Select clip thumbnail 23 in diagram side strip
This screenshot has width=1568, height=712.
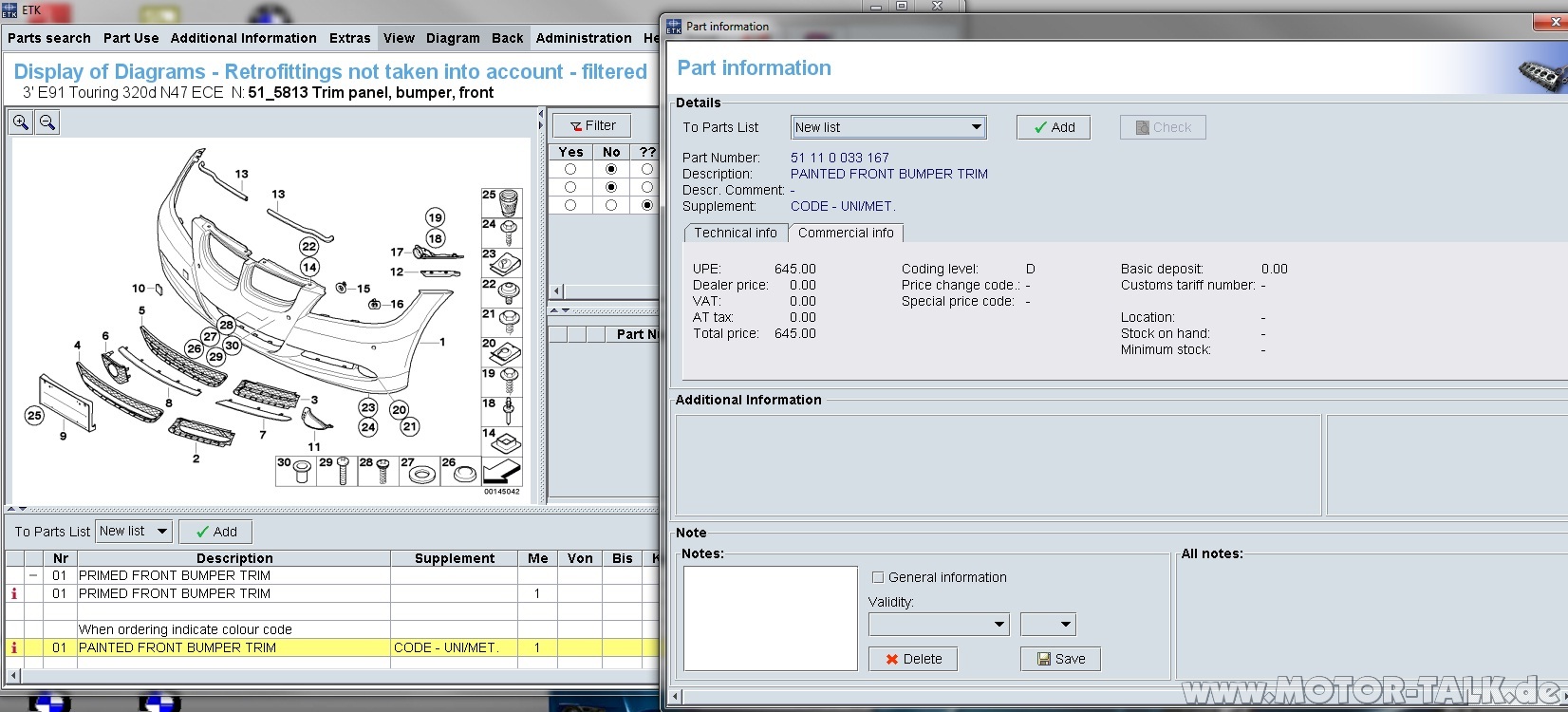pos(502,263)
